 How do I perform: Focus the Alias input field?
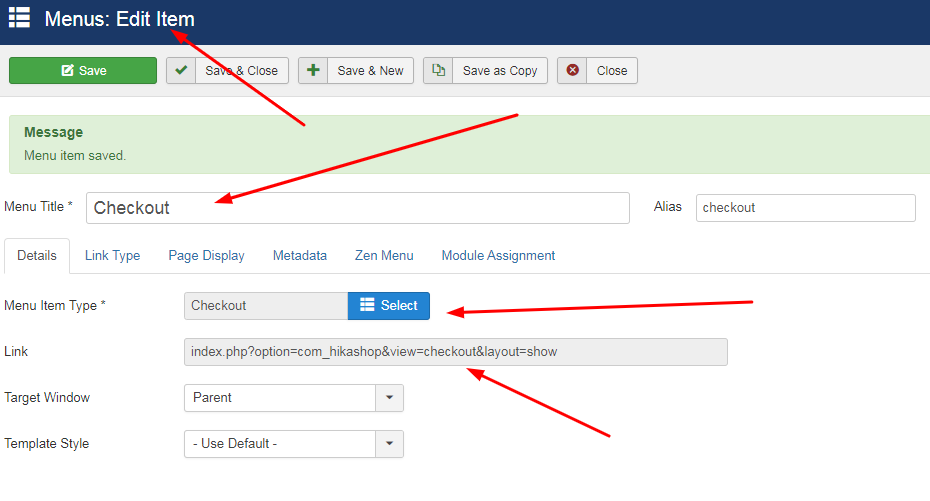click(x=805, y=208)
